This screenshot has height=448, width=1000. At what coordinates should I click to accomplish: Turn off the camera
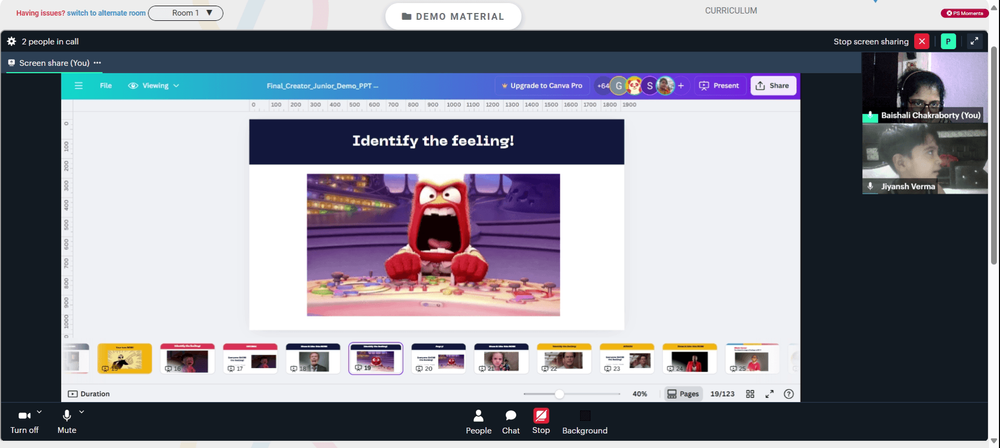click(24, 422)
